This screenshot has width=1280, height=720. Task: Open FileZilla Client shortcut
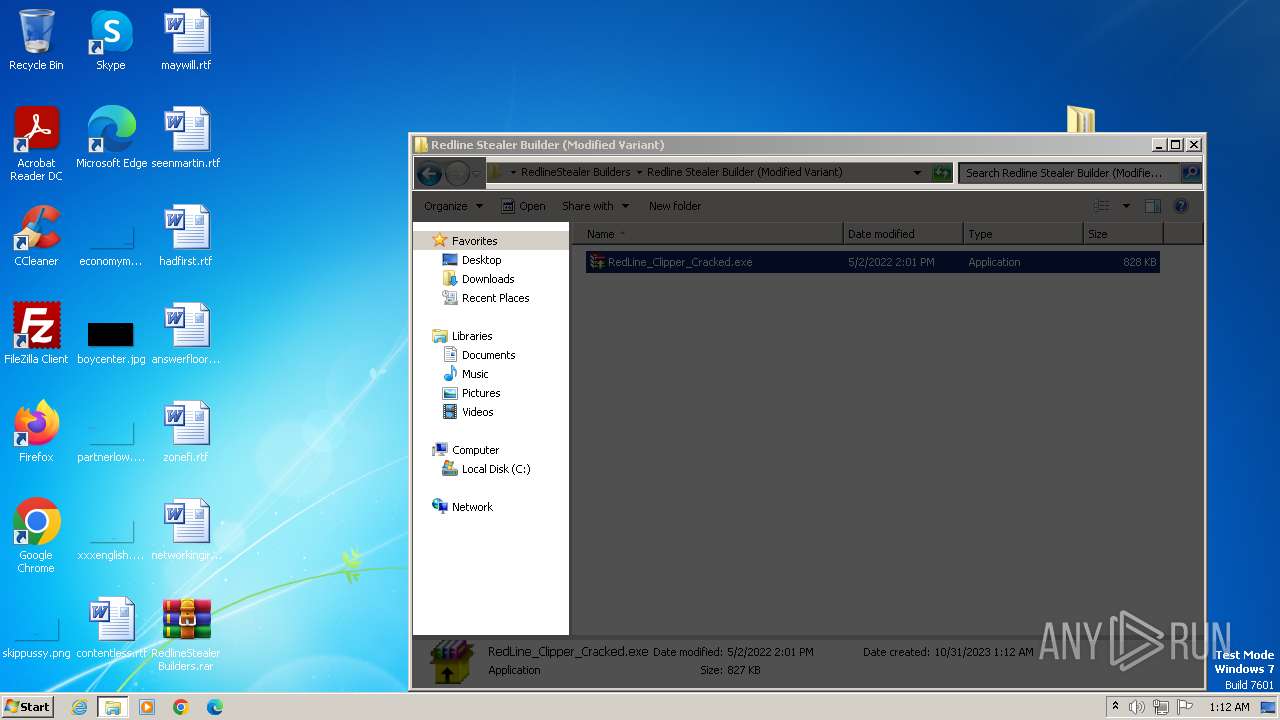coord(36,334)
